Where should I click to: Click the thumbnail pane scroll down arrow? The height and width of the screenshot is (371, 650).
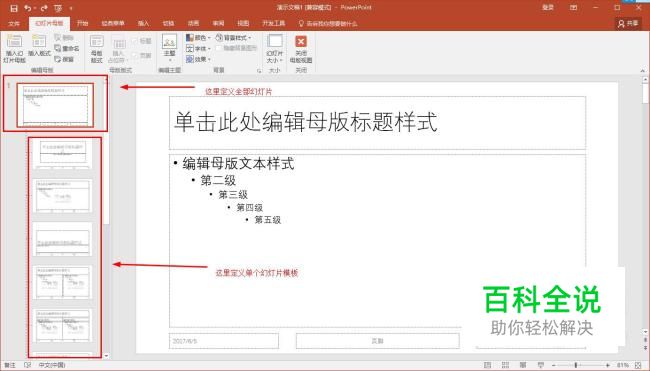(x=107, y=356)
